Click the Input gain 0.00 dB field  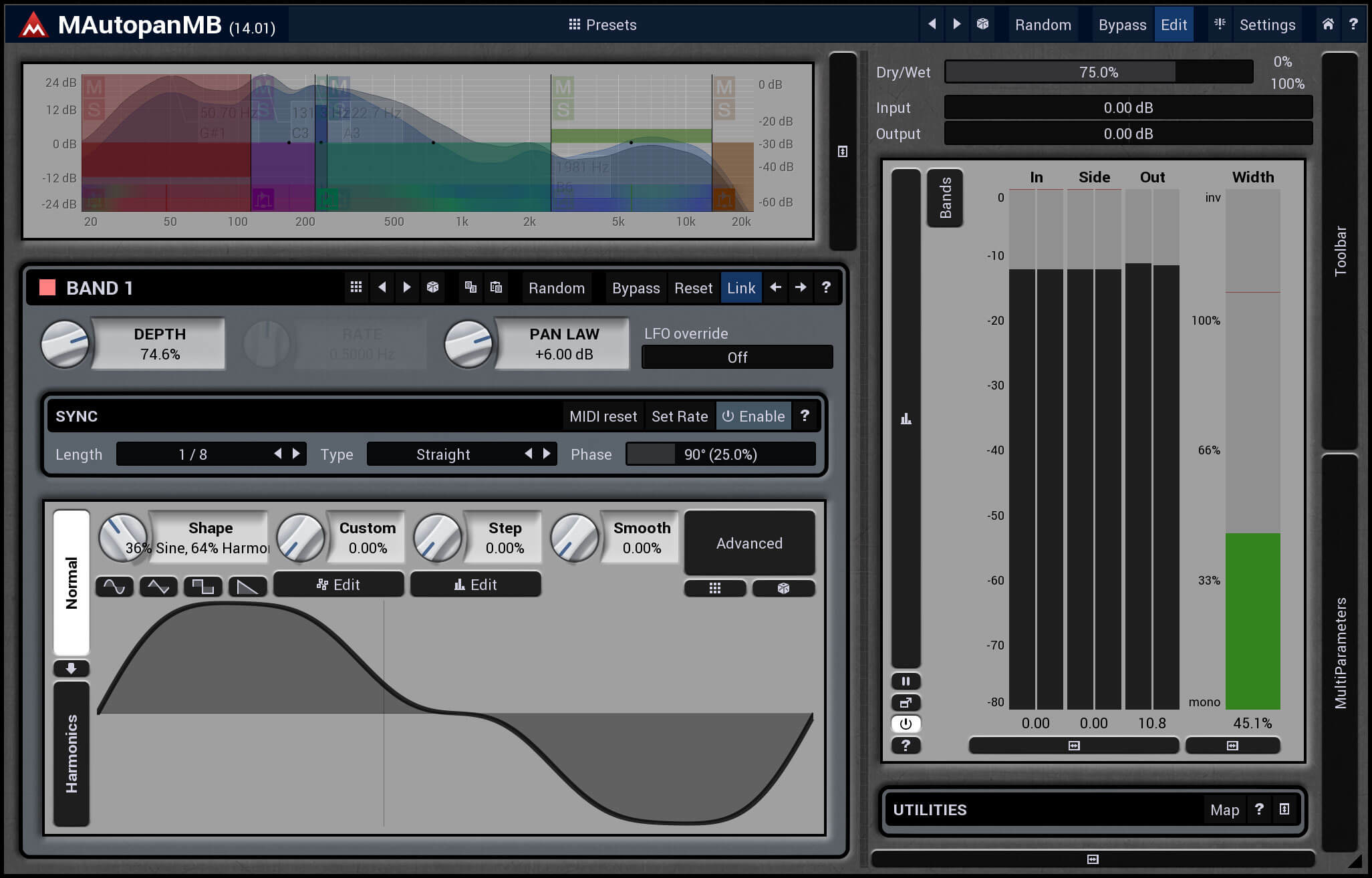click(1128, 108)
